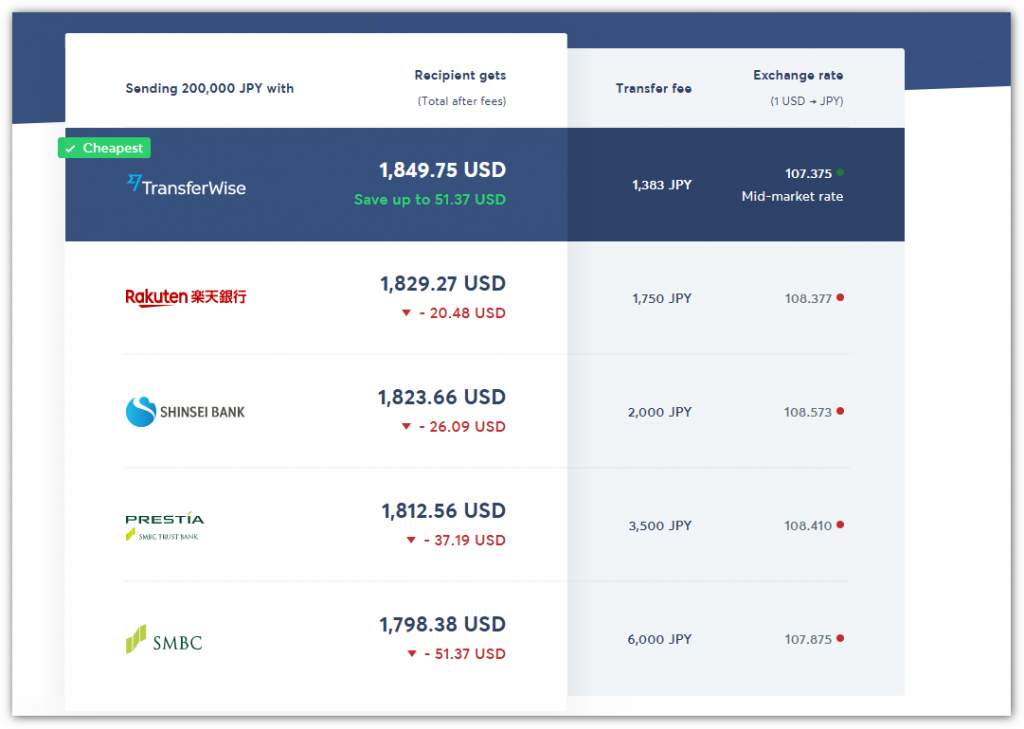Click the 'Sending 200,000 JPY with' header

[x=210, y=88]
